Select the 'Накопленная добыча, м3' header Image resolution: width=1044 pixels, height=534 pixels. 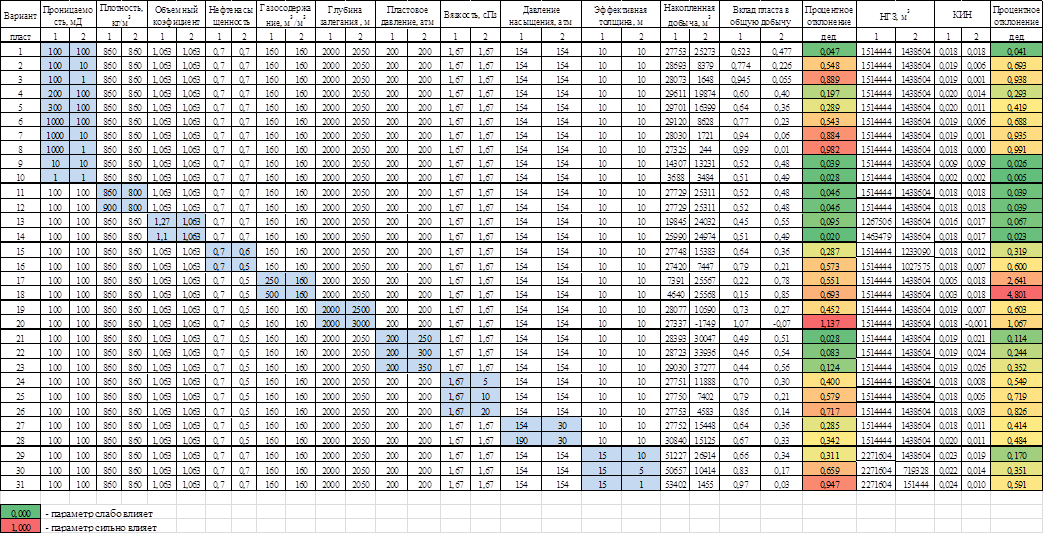coord(690,15)
